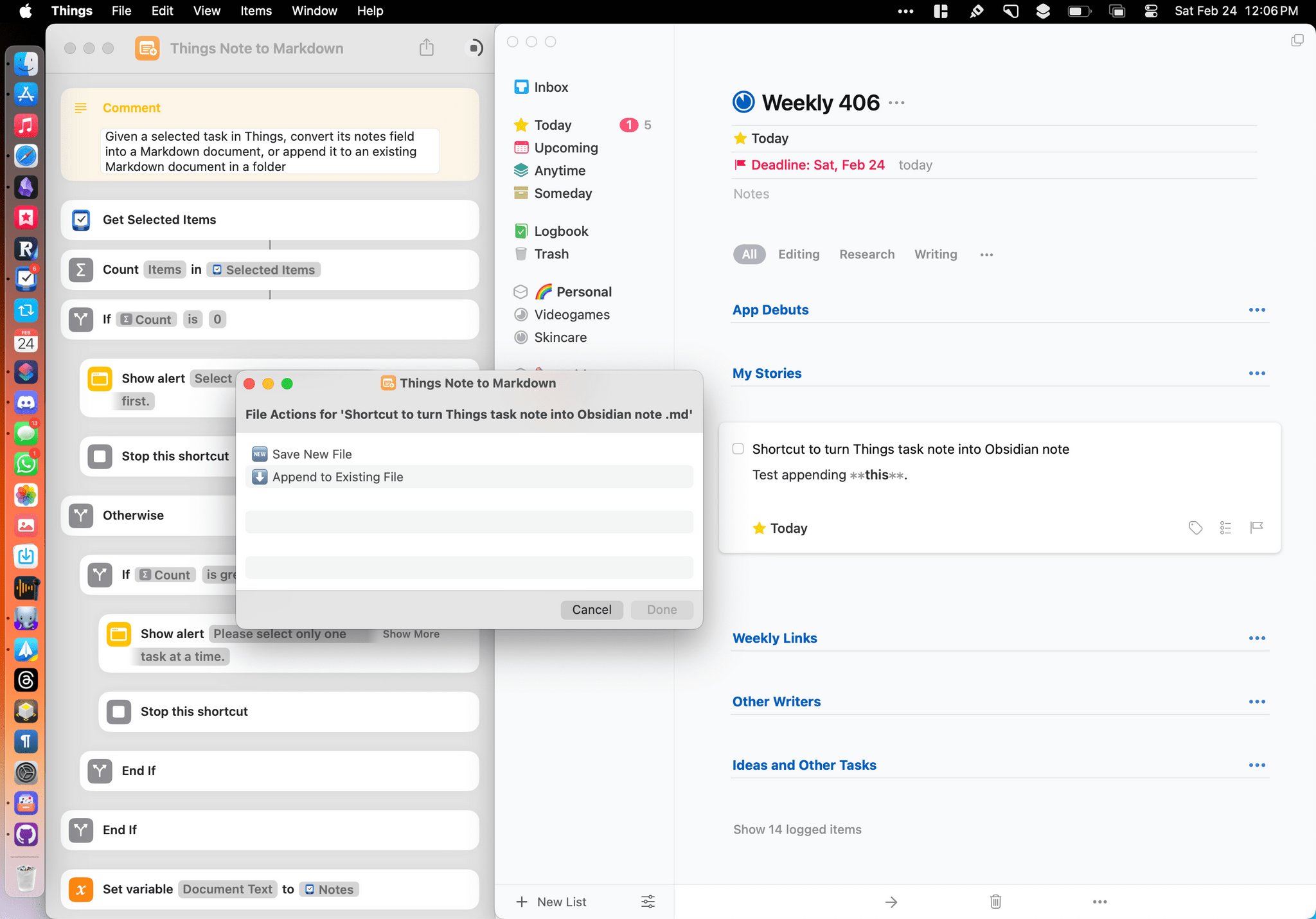Image resolution: width=1316 pixels, height=919 pixels.
Task: Open the ellipsis menu next to My Stories
Action: [1257, 373]
